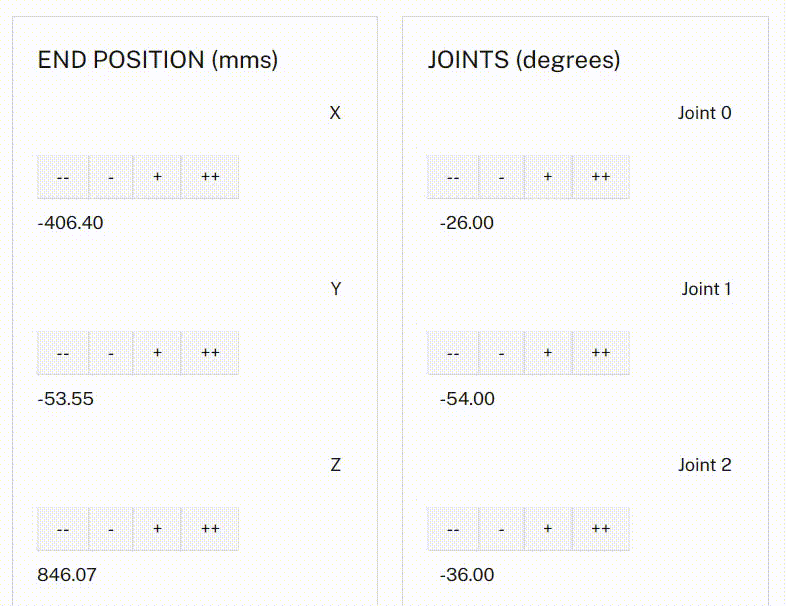This screenshot has height=606, width=786.
Task: Click the Y axis ++ button
Action: pyautogui.click(x=210, y=353)
